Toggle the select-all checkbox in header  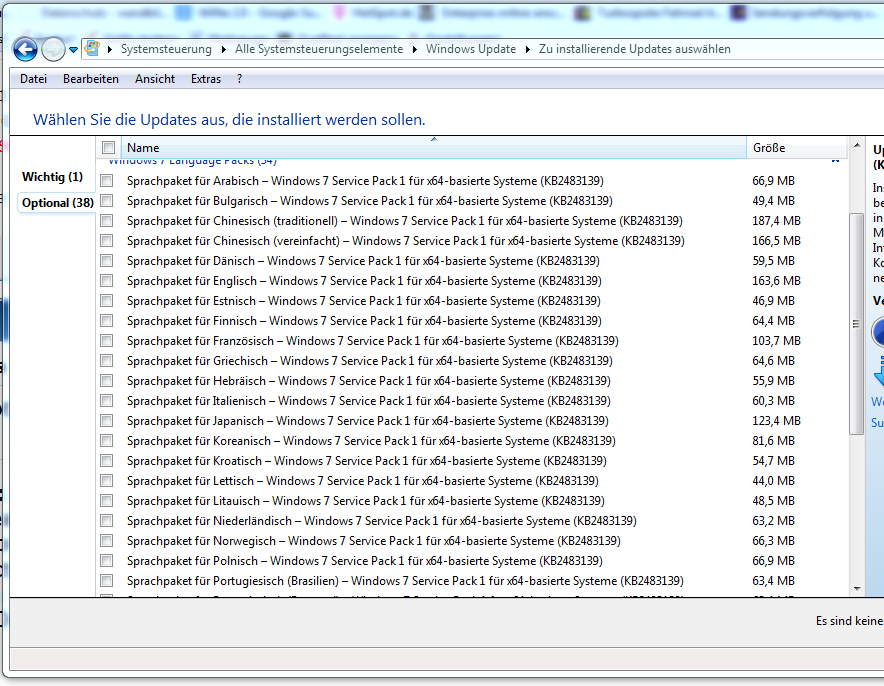(108, 148)
